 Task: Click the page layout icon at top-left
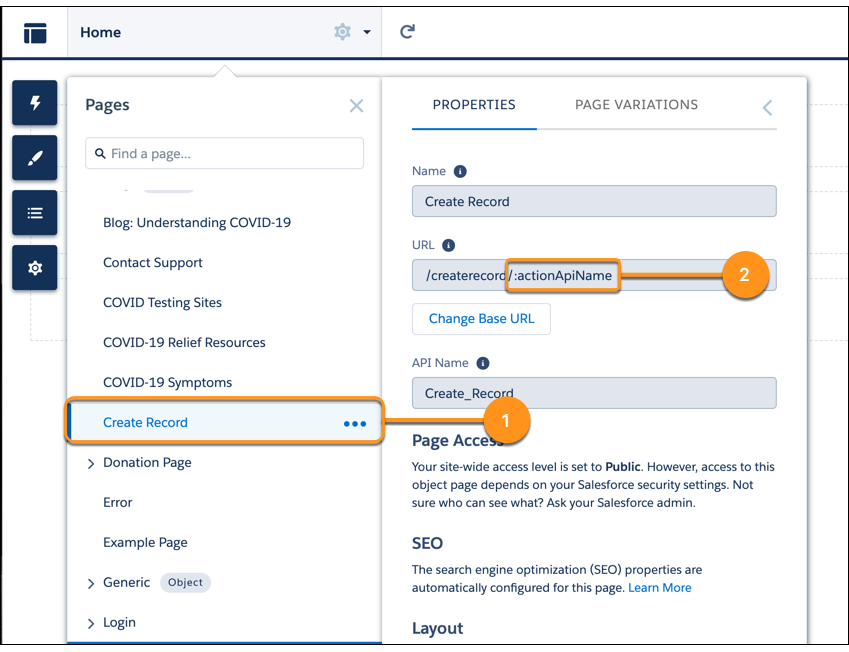[35, 32]
